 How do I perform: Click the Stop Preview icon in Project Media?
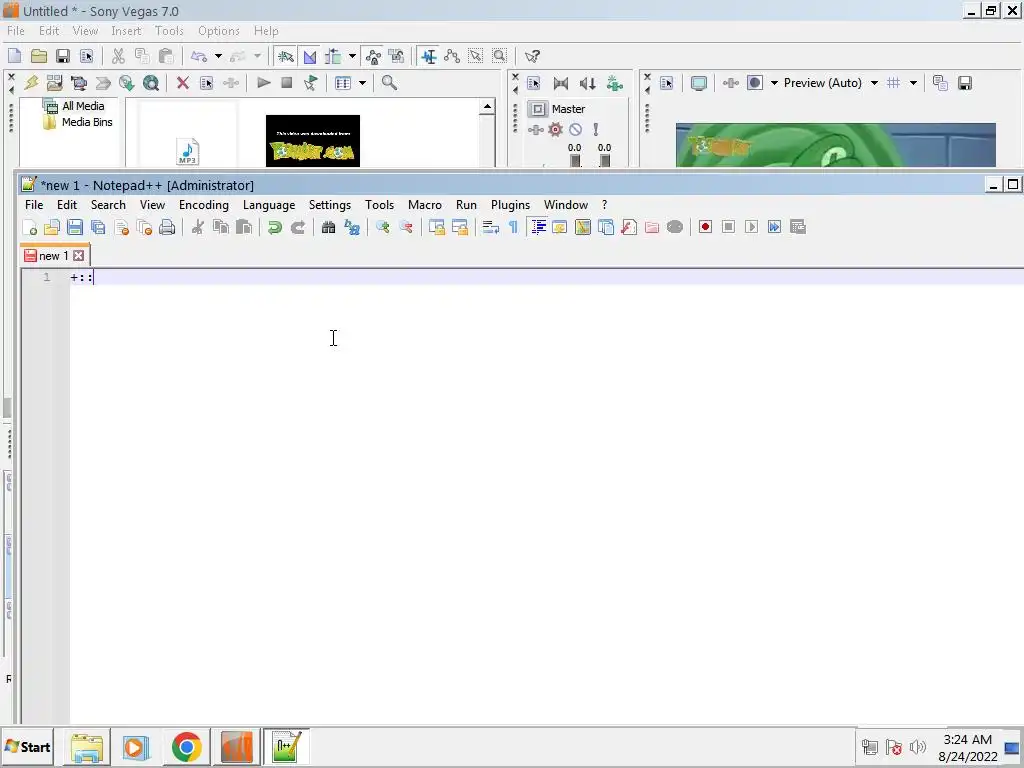pyautogui.click(x=287, y=83)
